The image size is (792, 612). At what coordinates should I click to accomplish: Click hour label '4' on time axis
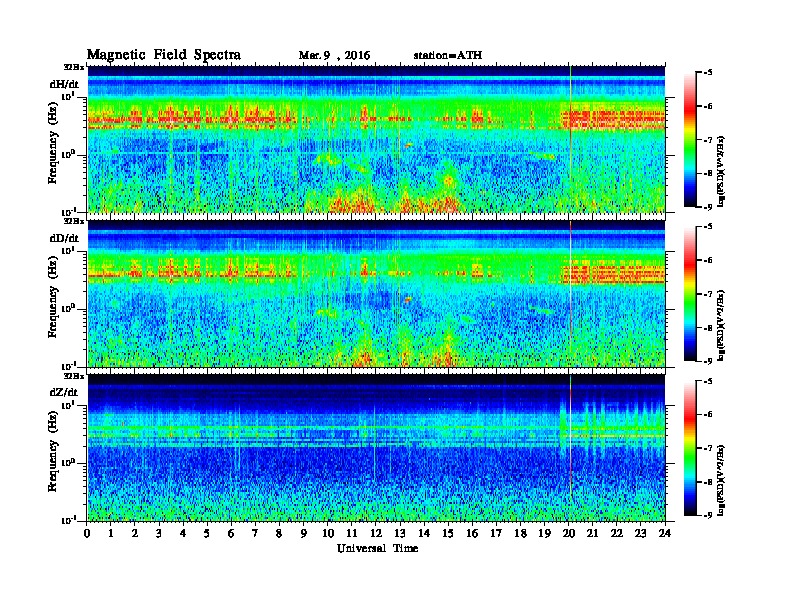pyautogui.click(x=183, y=534)
